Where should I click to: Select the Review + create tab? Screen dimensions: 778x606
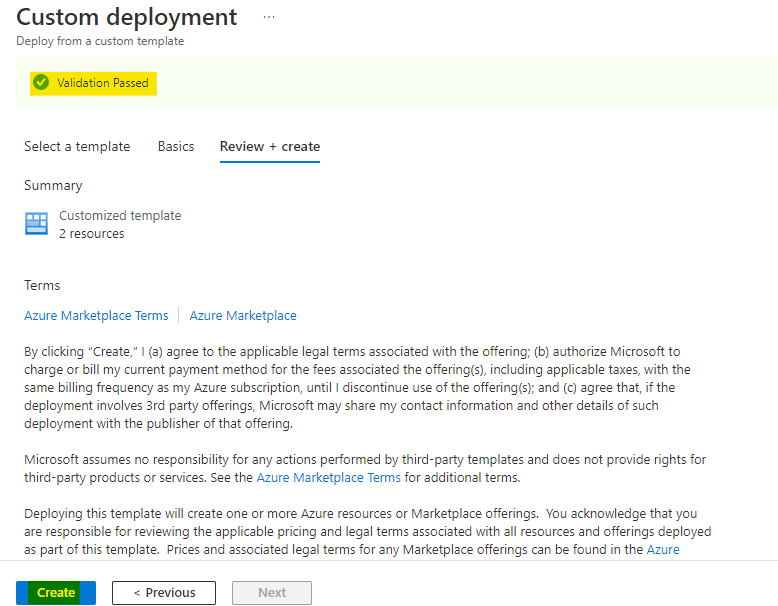coord(270,146)
